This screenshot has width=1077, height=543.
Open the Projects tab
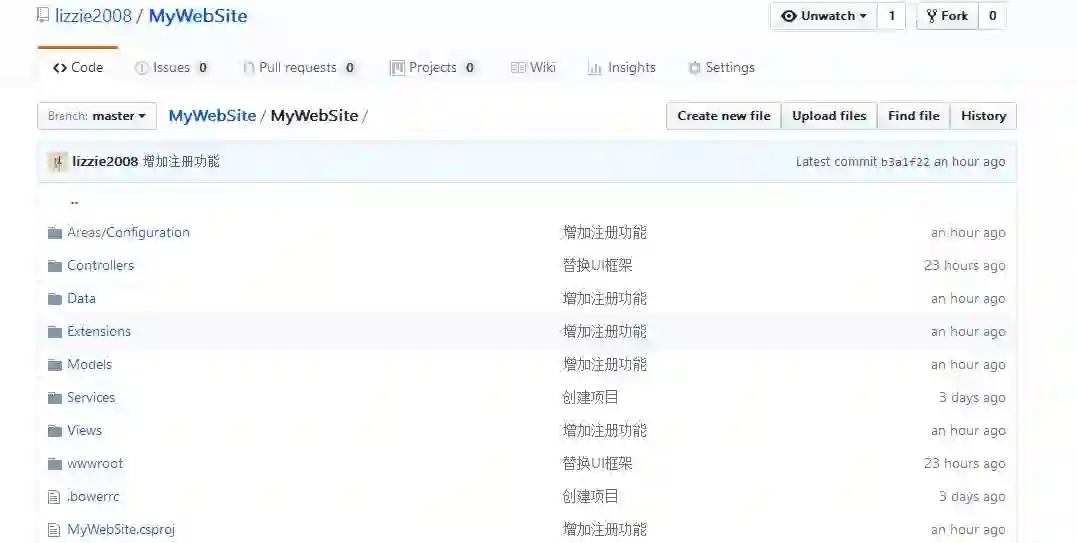[x=433, y=67]
